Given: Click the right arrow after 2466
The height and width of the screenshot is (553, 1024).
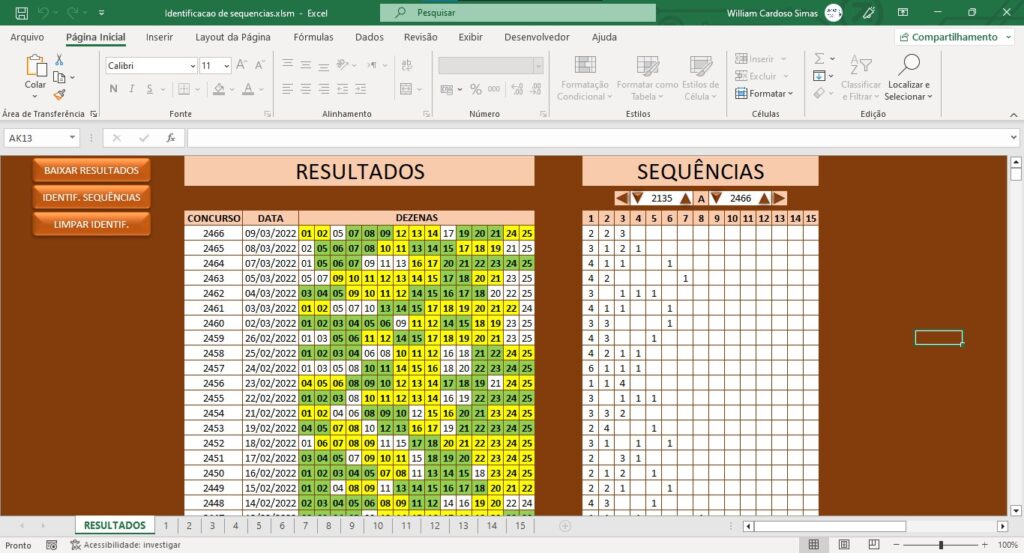Looking at the screenshot, I should coord(779,198).
